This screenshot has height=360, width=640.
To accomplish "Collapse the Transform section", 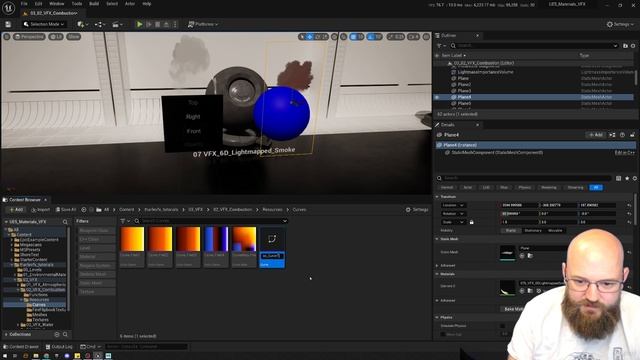I will 438,197.
